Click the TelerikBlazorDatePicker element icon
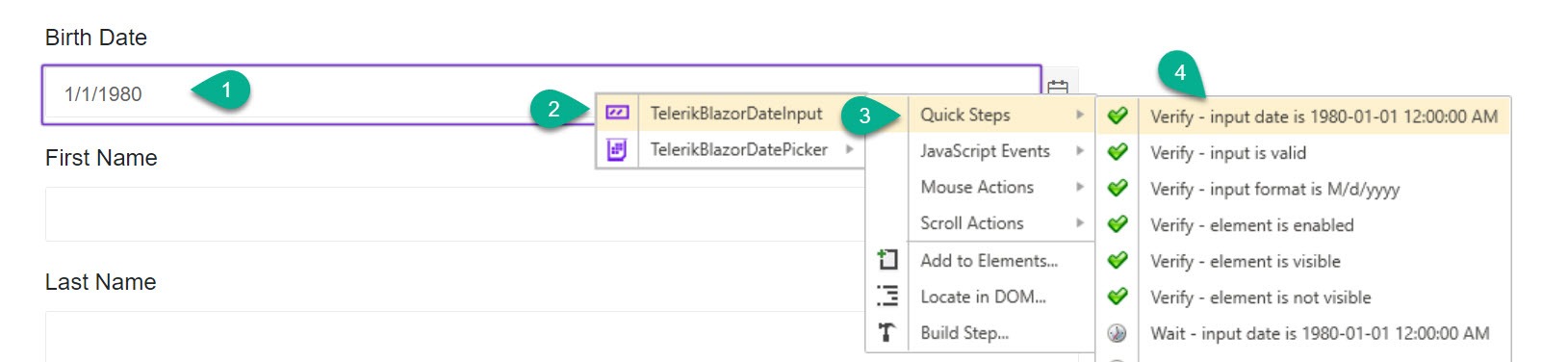Screen dimensions: 1568x362 coord(617,149)
